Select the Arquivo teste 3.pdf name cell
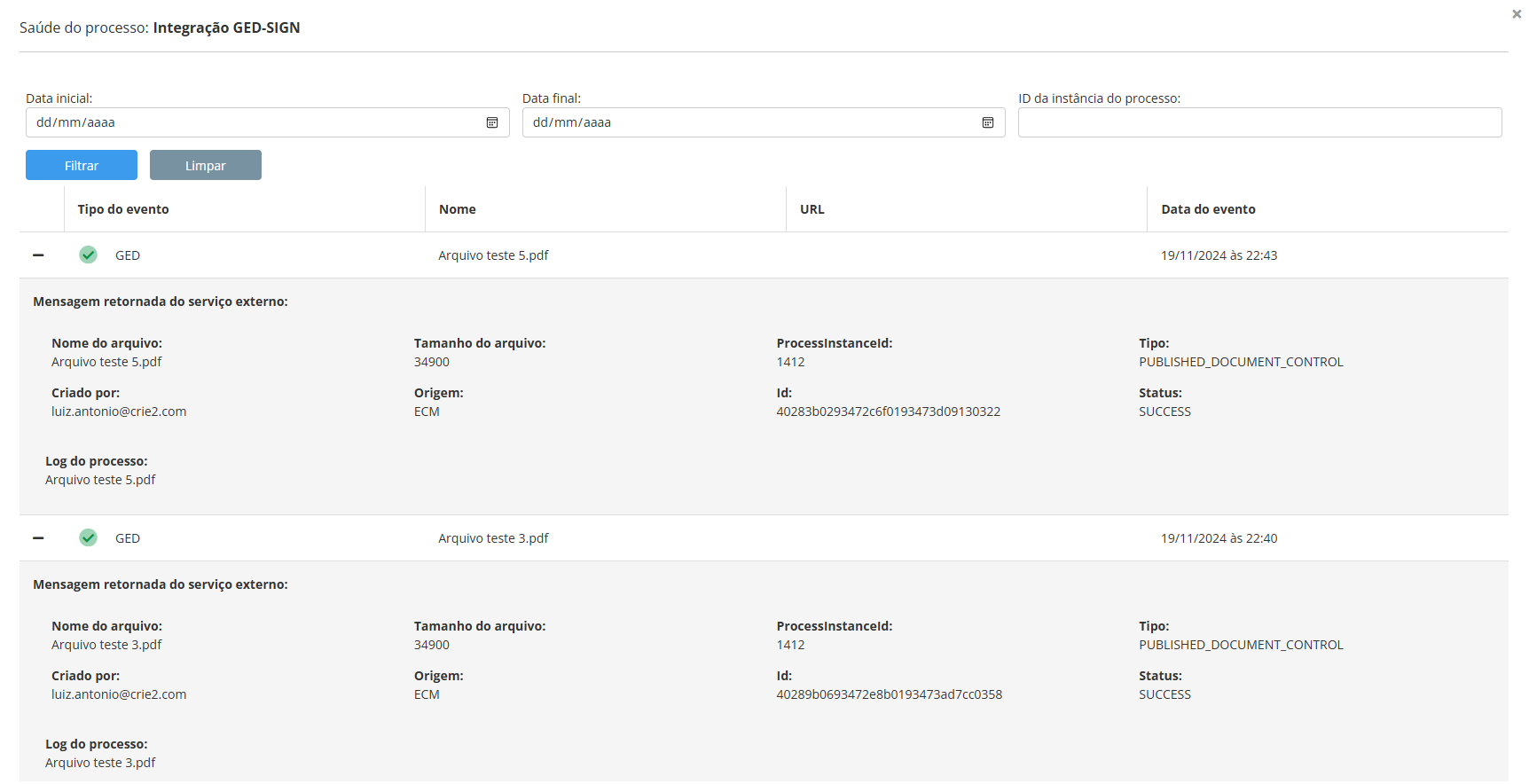This screenshot has height=784, width=1529. pos(493,538)
